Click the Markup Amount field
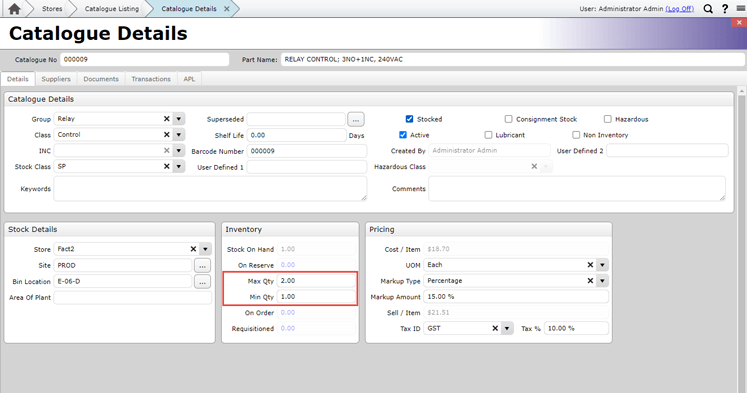Screen dimensions: 747x393 [516, 296]
